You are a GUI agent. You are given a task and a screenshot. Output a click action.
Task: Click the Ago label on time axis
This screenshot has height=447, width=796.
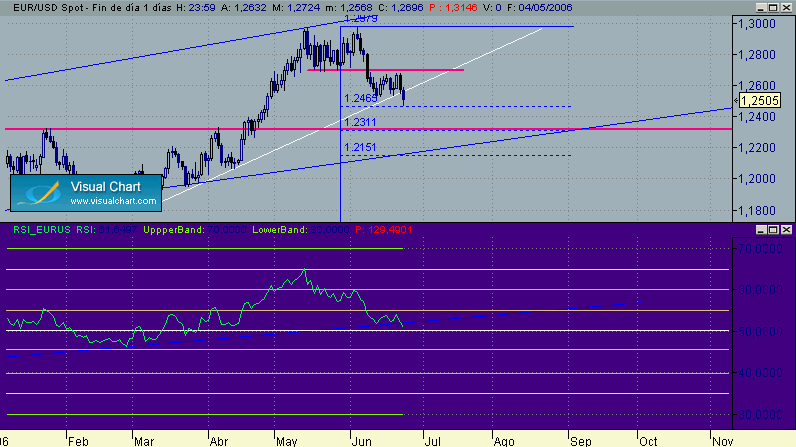(504, 441)
